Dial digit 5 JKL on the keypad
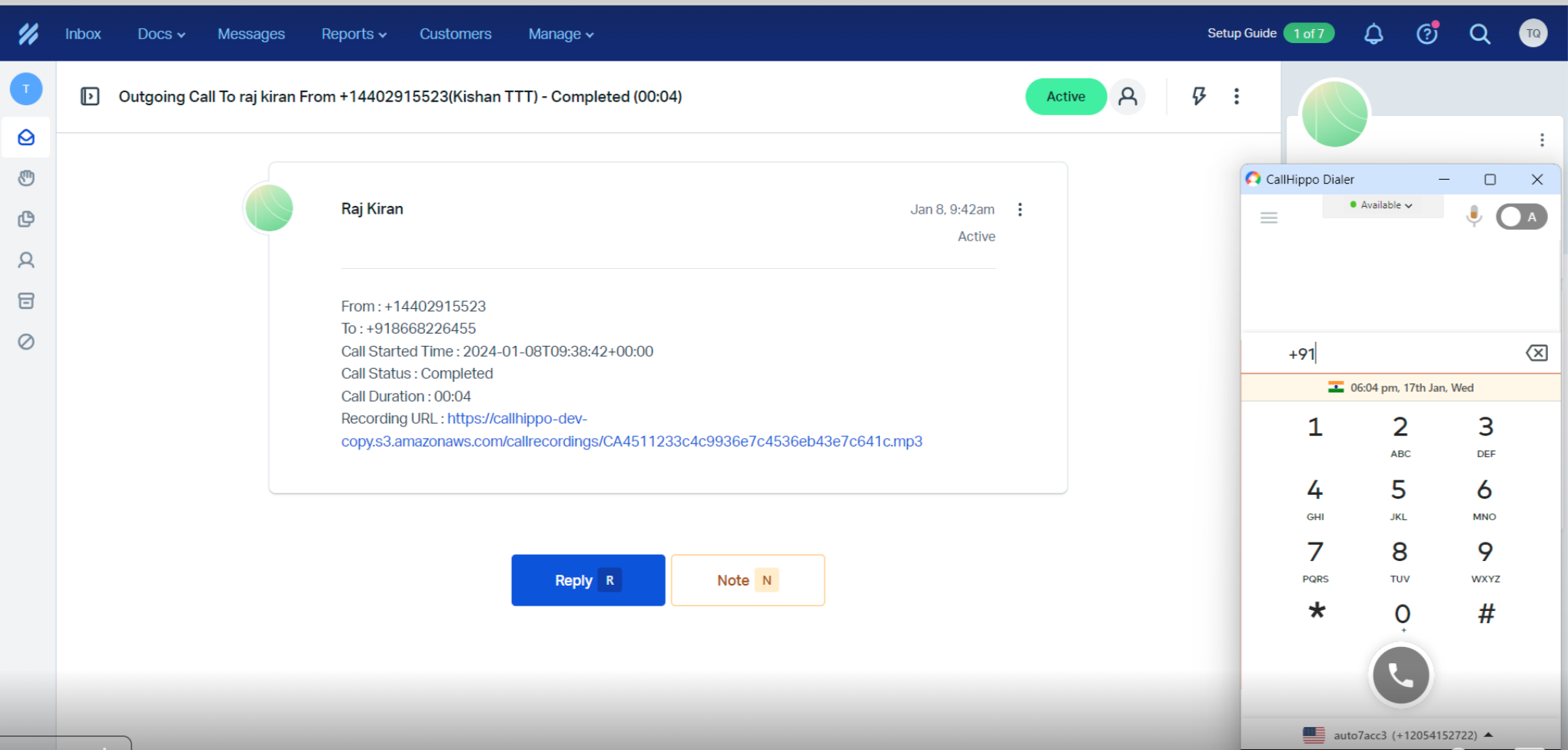The width and height of the screenshot is (1568, 750). coord(1399,499)
